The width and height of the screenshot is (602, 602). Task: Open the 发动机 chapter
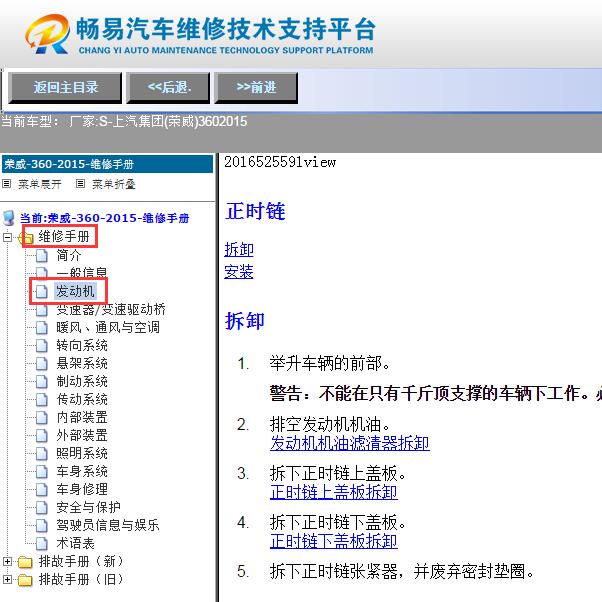[x=75, y=291]
